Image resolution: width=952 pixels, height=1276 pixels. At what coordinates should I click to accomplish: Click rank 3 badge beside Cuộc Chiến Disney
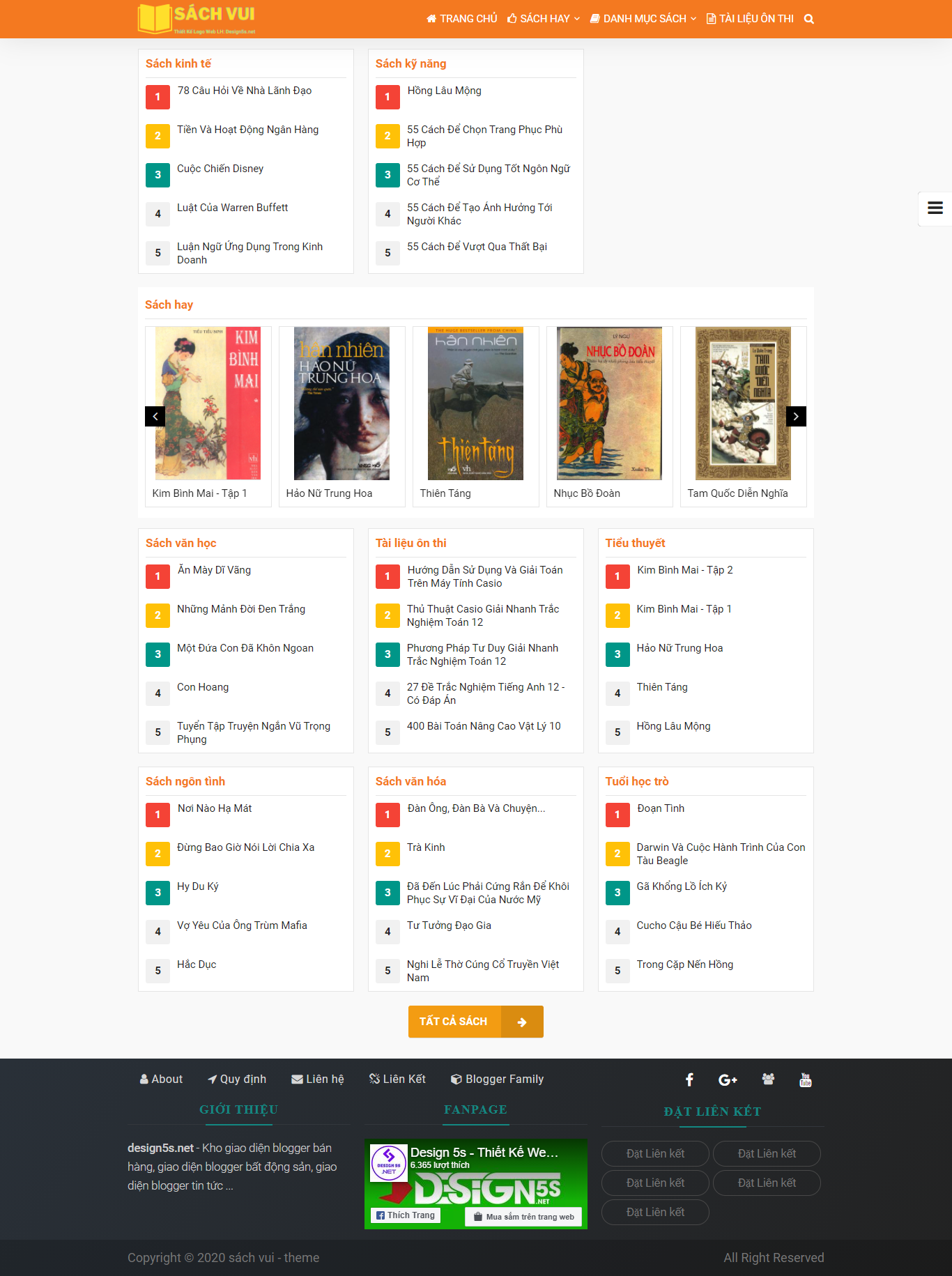158,175
